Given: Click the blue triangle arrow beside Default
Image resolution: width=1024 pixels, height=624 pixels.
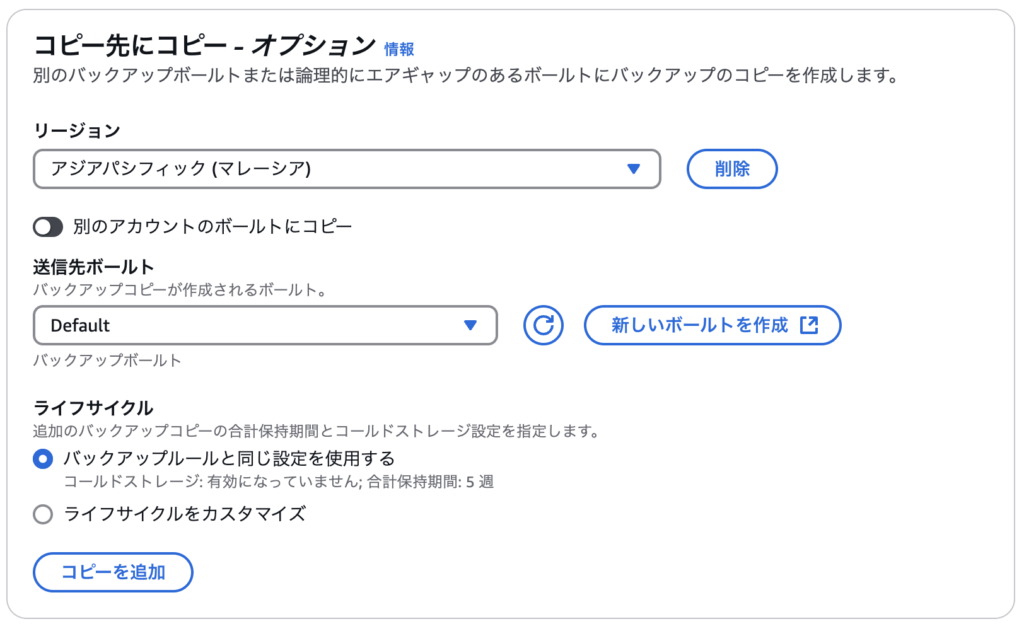Looking at the screenshot, I should pos(470,325).
